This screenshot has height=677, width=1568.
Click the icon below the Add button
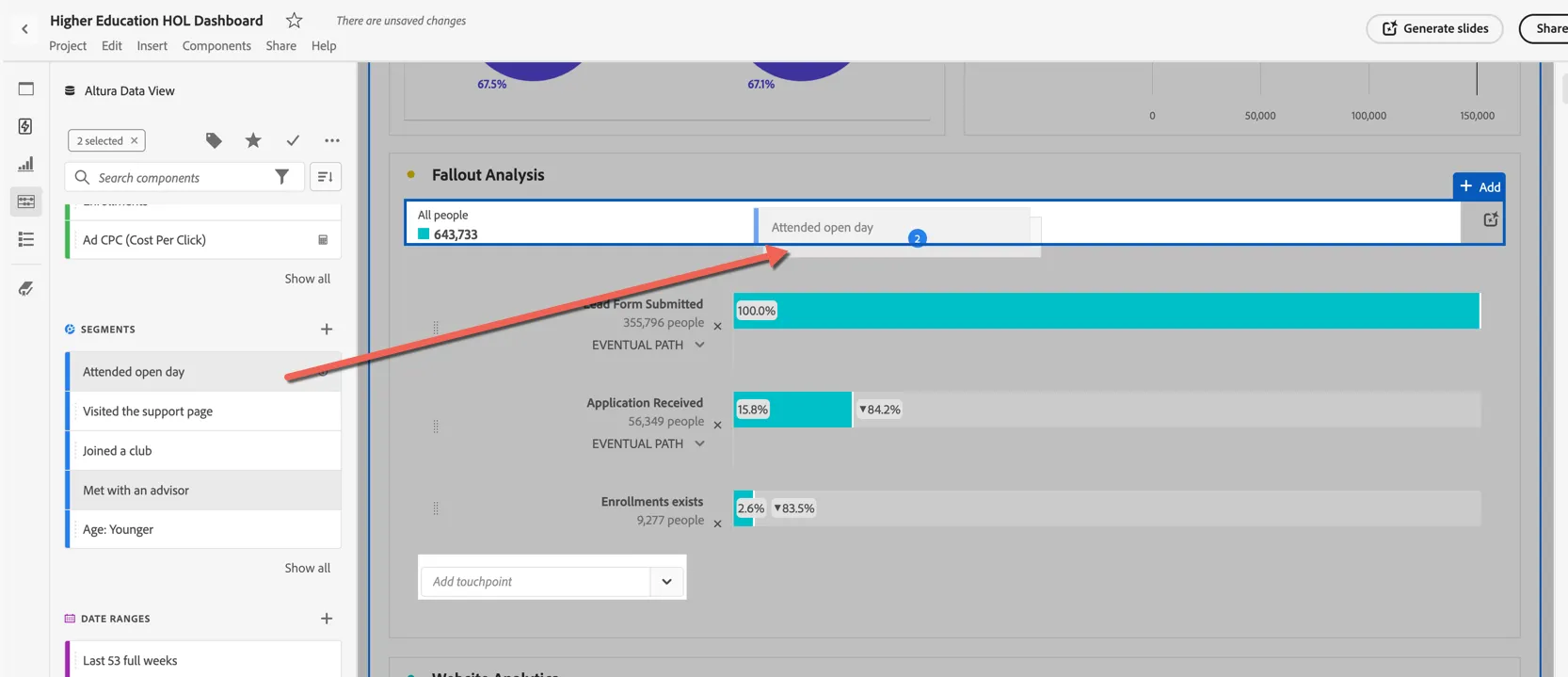pos(1491,219)
